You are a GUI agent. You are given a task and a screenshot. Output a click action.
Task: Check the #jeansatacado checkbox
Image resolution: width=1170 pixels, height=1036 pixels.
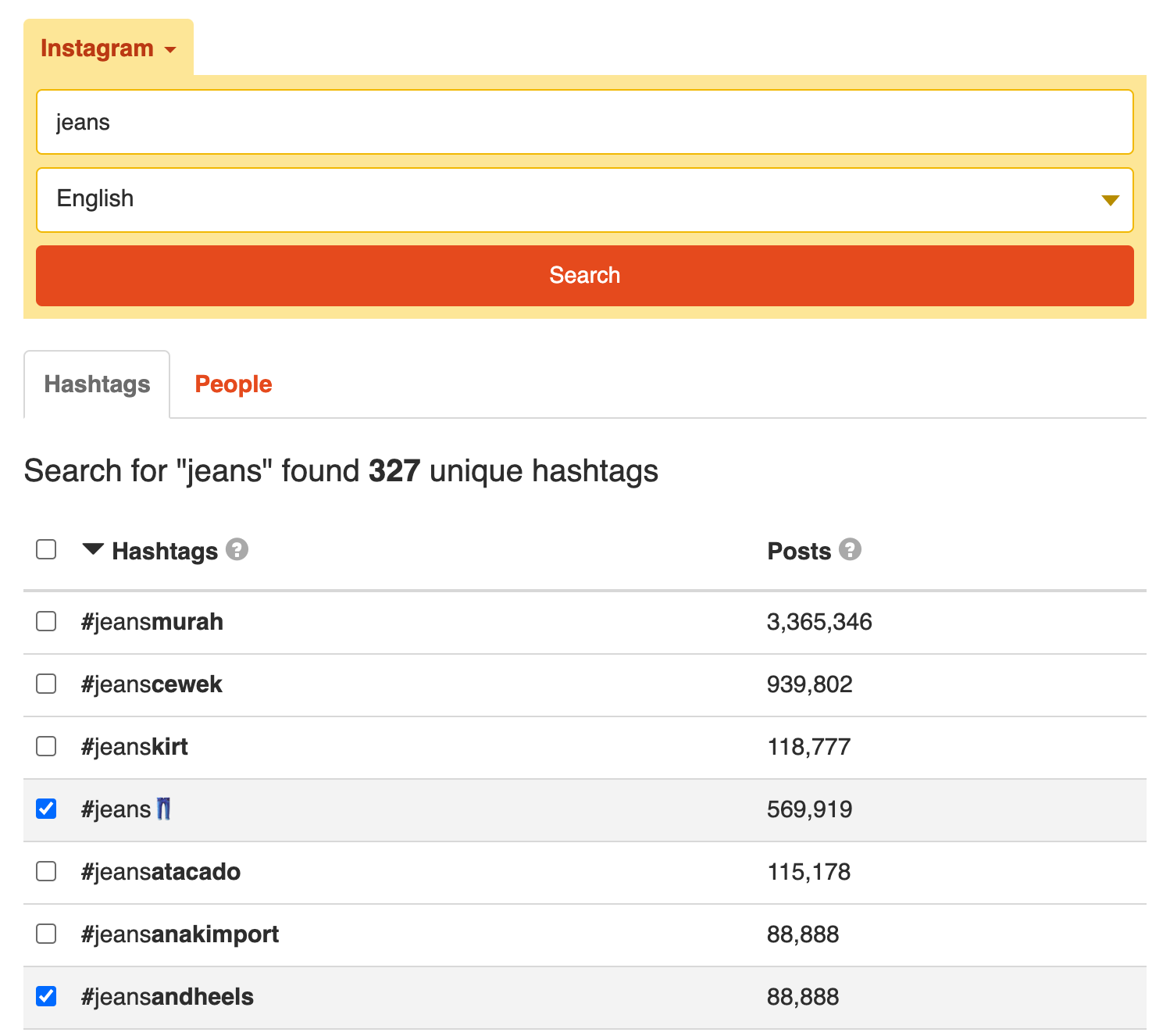46,871
